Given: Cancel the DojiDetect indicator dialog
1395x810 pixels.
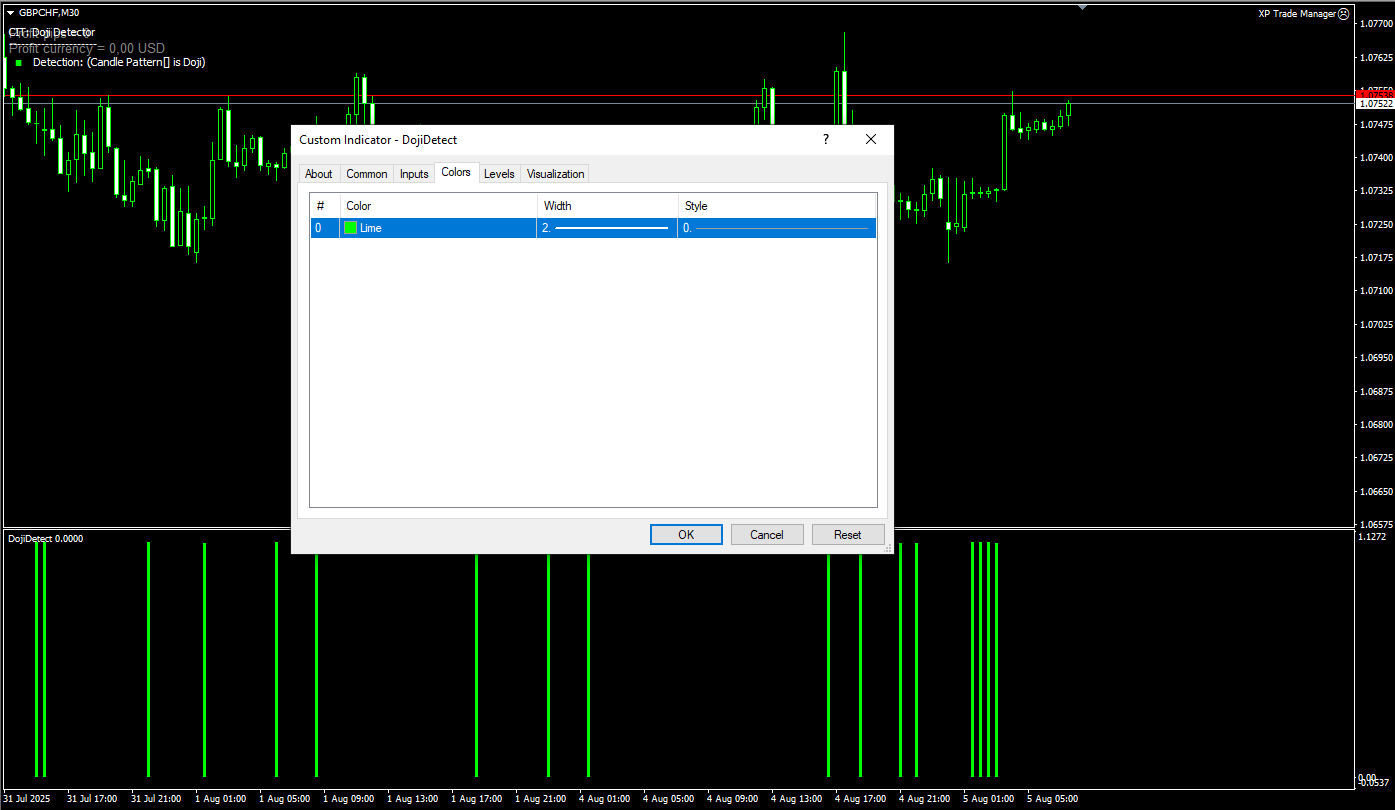Looking at the screenshot, I should pos(767,534).
